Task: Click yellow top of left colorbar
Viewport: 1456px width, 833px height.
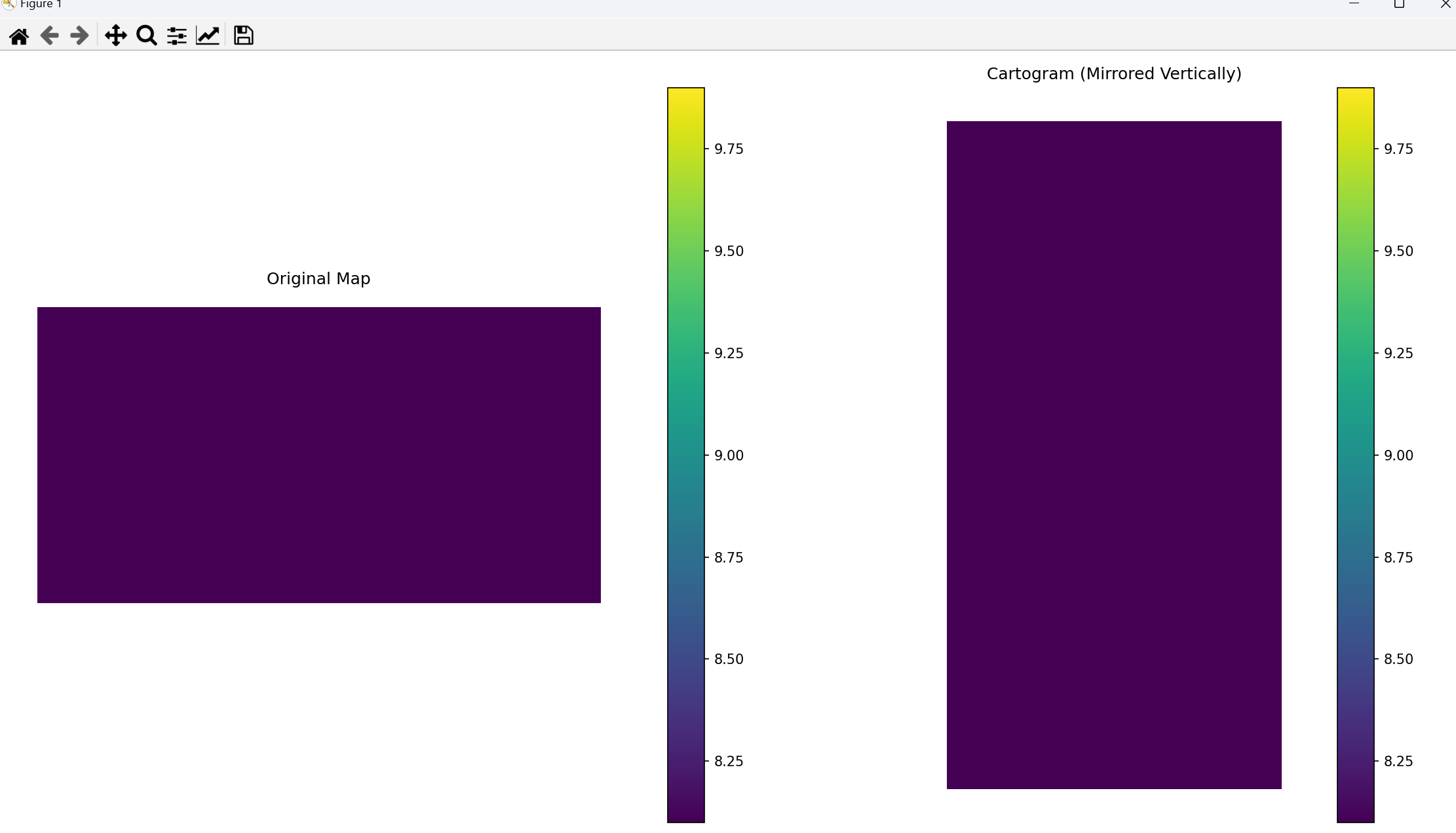Action: point(685,98)
